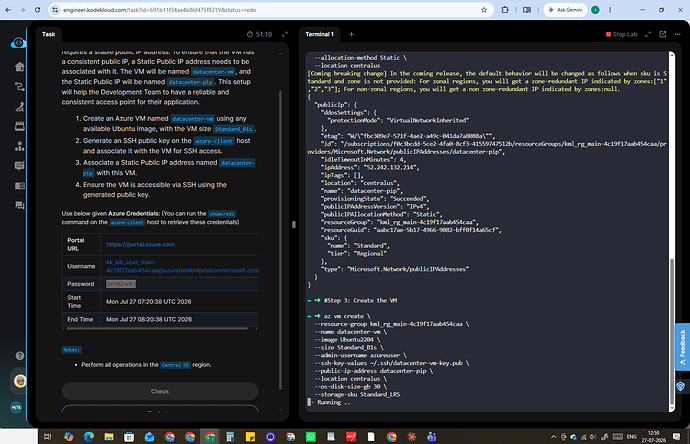Screen dimensions: 690x444
Task: Open the leaderboard podium sidebar icon
Action: [19, 146]
